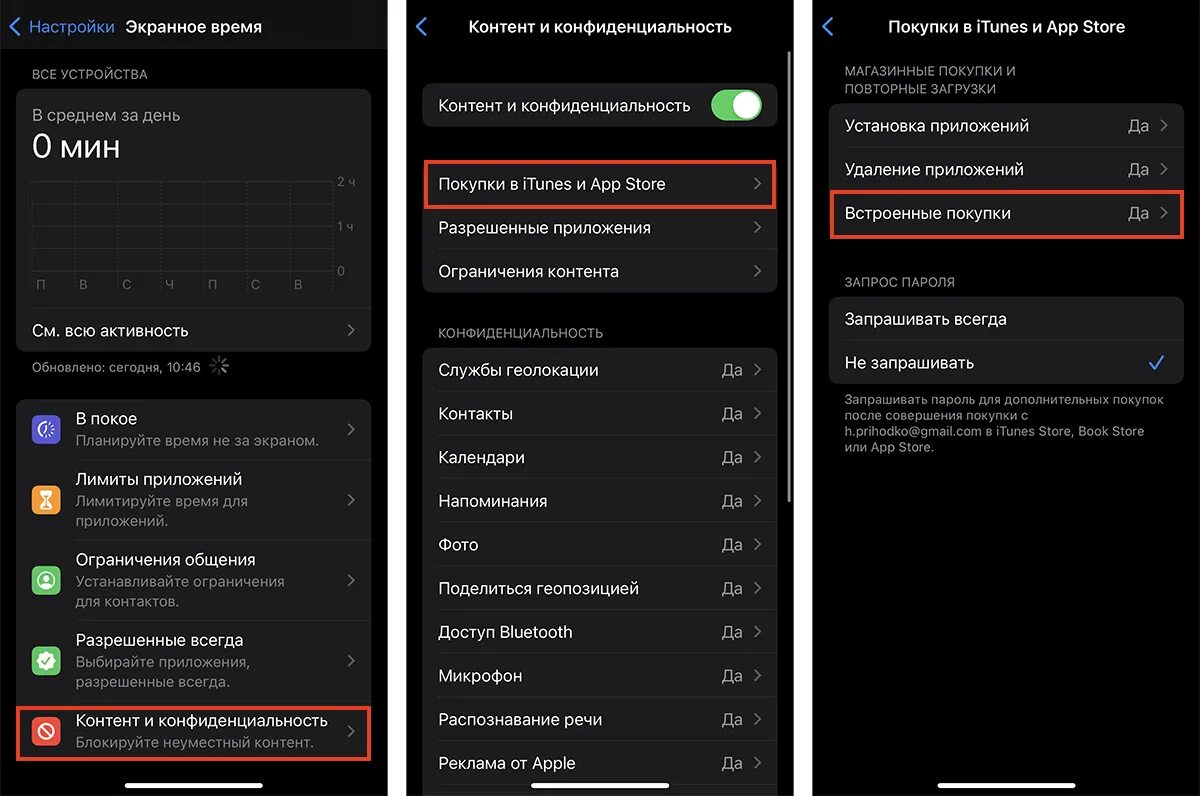Tap the green checkmark Разрешенные всегда icon
The width and height of the screenshot is (1200, 796).
point(46,661)
